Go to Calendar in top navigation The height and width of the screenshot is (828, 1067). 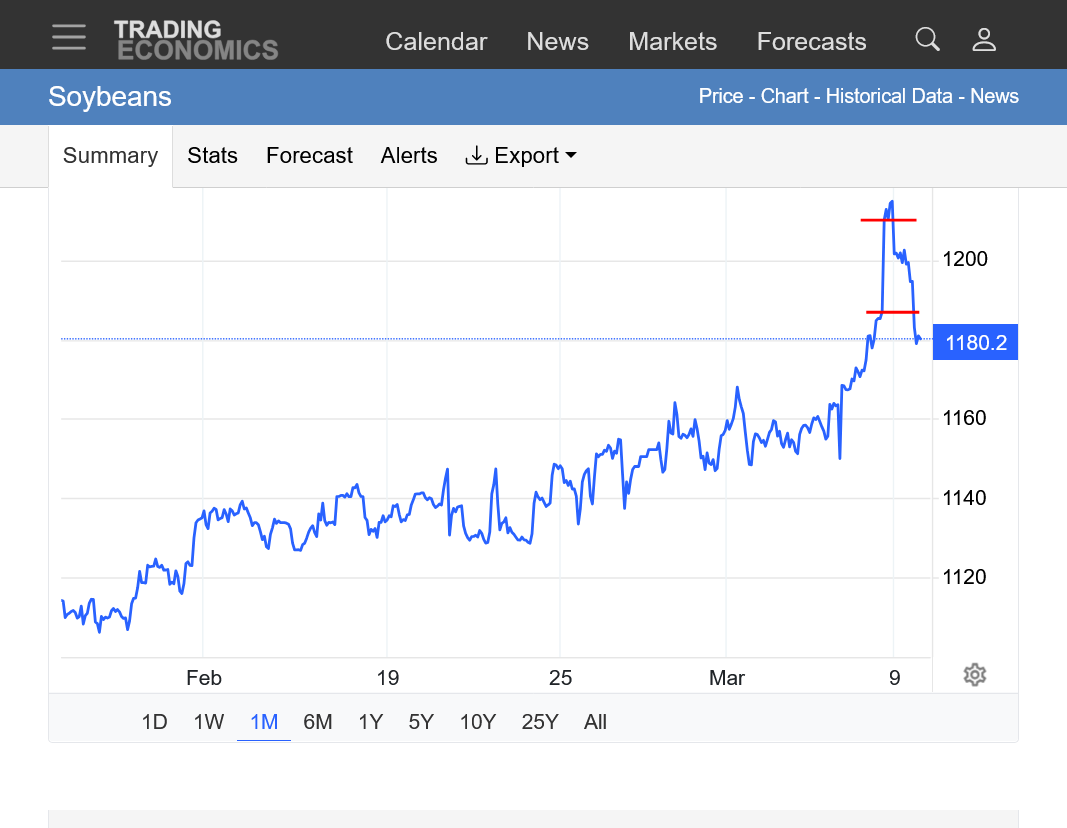point(436,42)
